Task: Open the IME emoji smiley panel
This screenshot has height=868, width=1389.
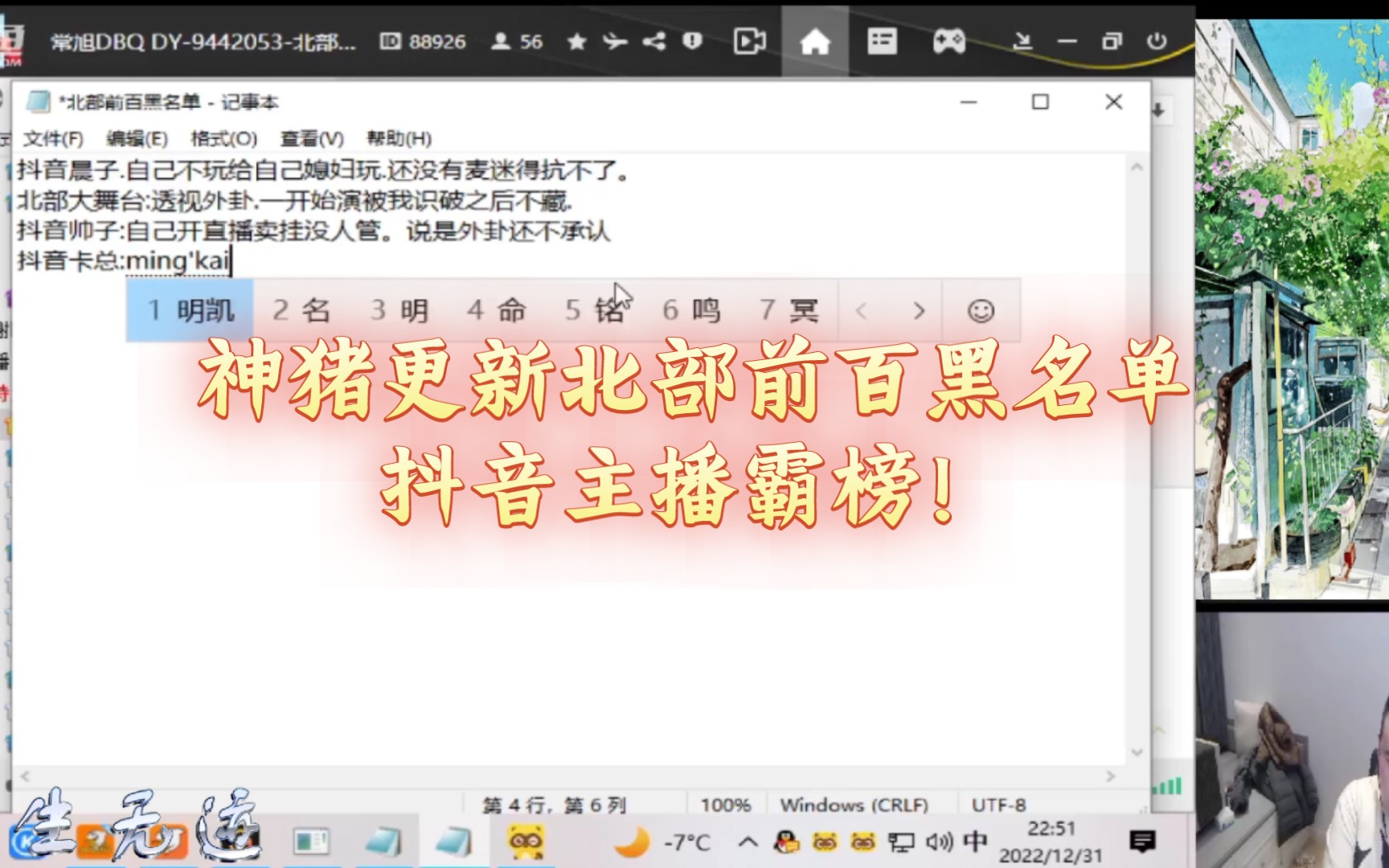Action: click(981, 311)
